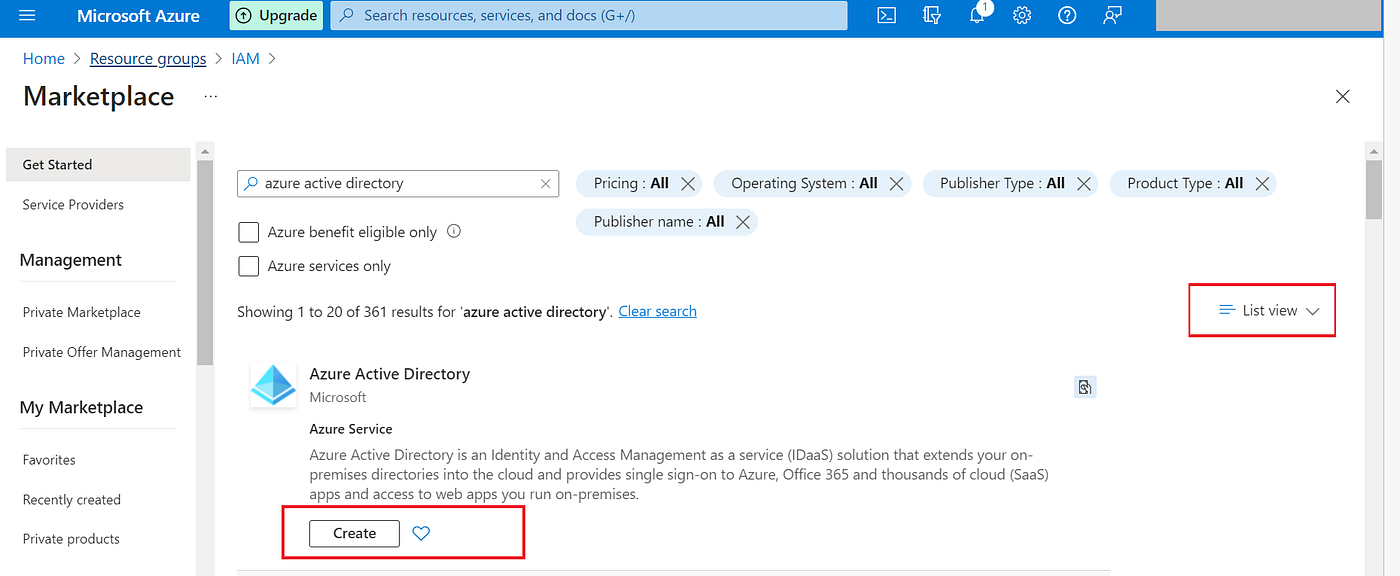This screenshot has height=576, width=1400.
Task: Favorite Azure Active Directory with the heart
Action: 421,534
